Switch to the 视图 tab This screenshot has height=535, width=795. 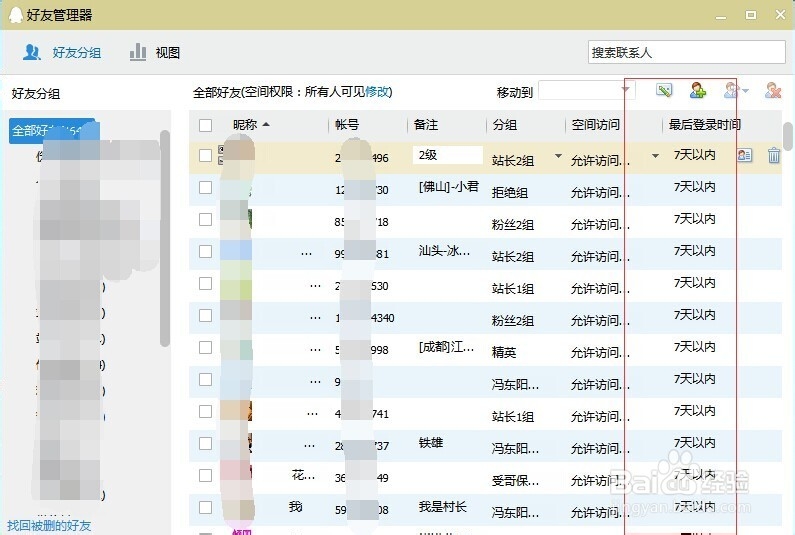click(x=155, y=52)
